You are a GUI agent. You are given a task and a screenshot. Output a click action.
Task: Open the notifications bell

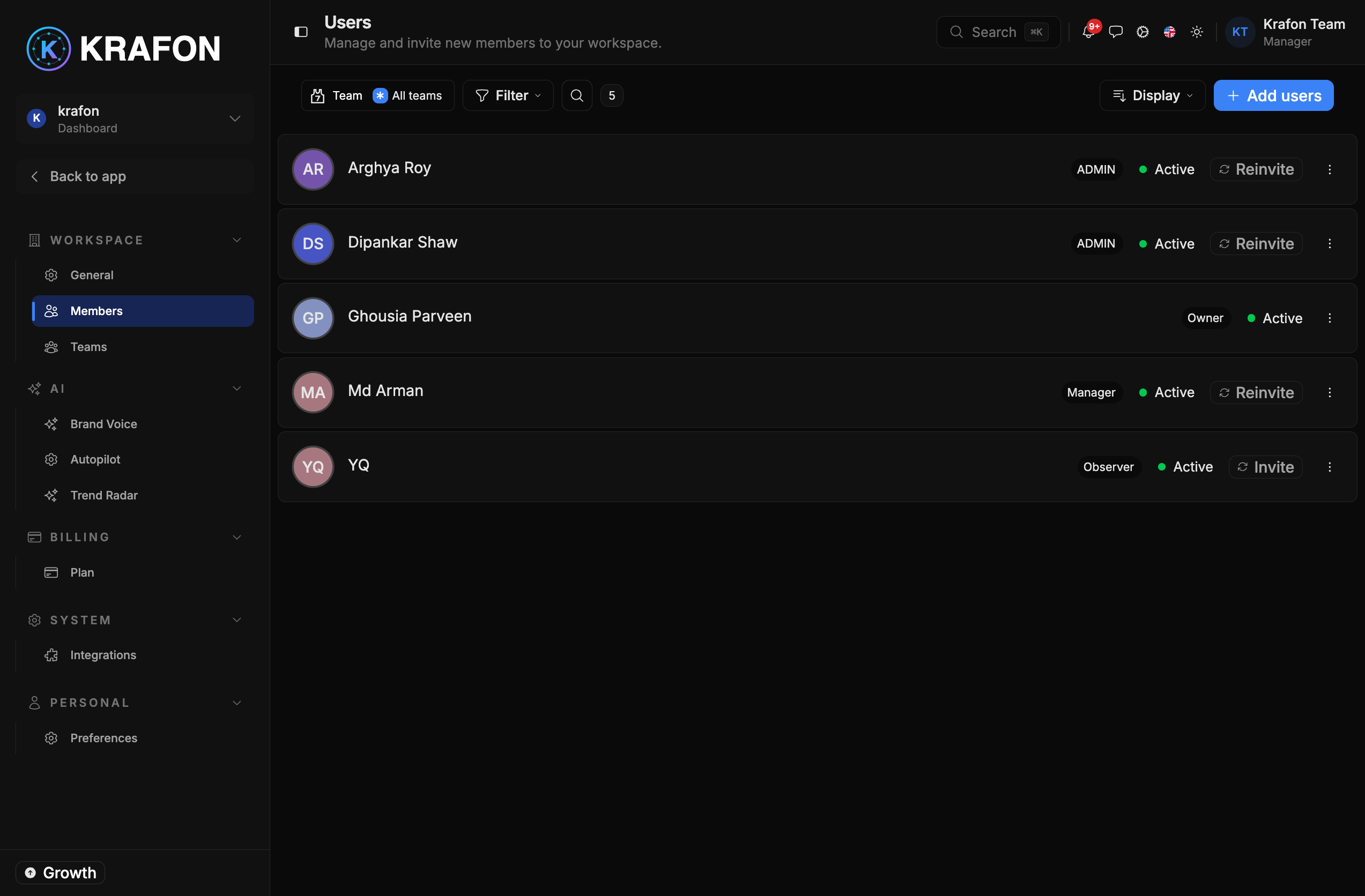point(1088,32)
